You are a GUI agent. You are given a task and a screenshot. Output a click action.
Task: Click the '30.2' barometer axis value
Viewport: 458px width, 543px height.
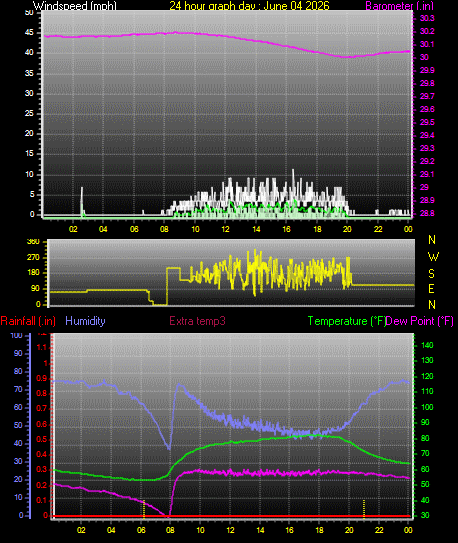tap(427, 31)
